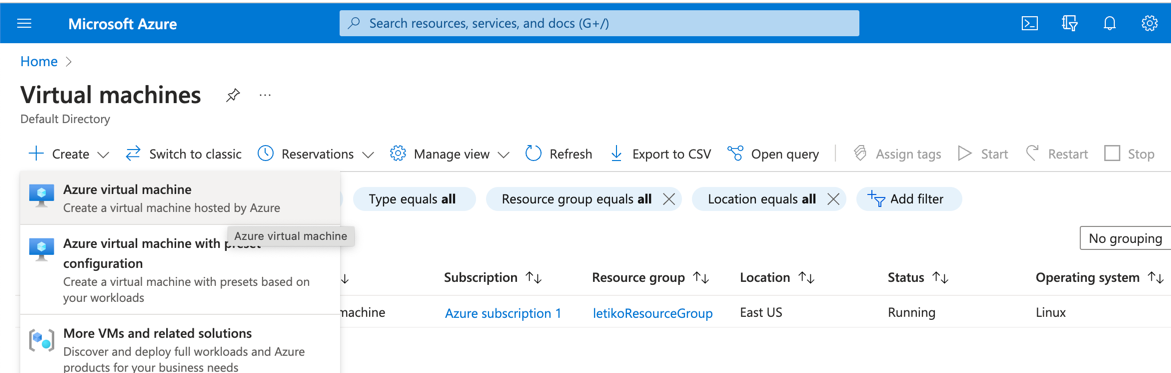Pin Virtual machines page to dashboard
This screenshot has width=1171, height=373.
click(x=233, y=96)
